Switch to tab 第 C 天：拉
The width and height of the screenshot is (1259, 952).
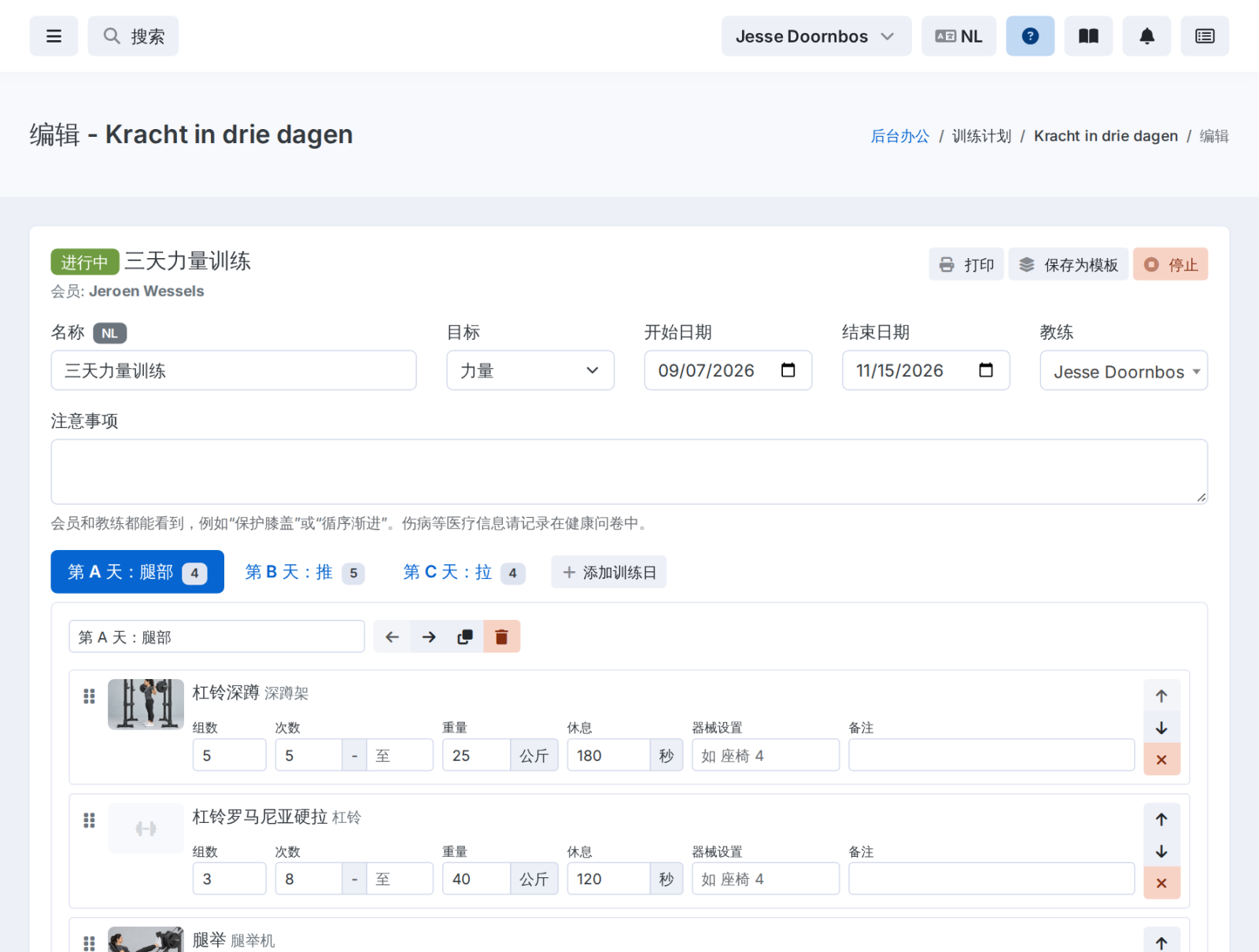(x=463, y=572)
